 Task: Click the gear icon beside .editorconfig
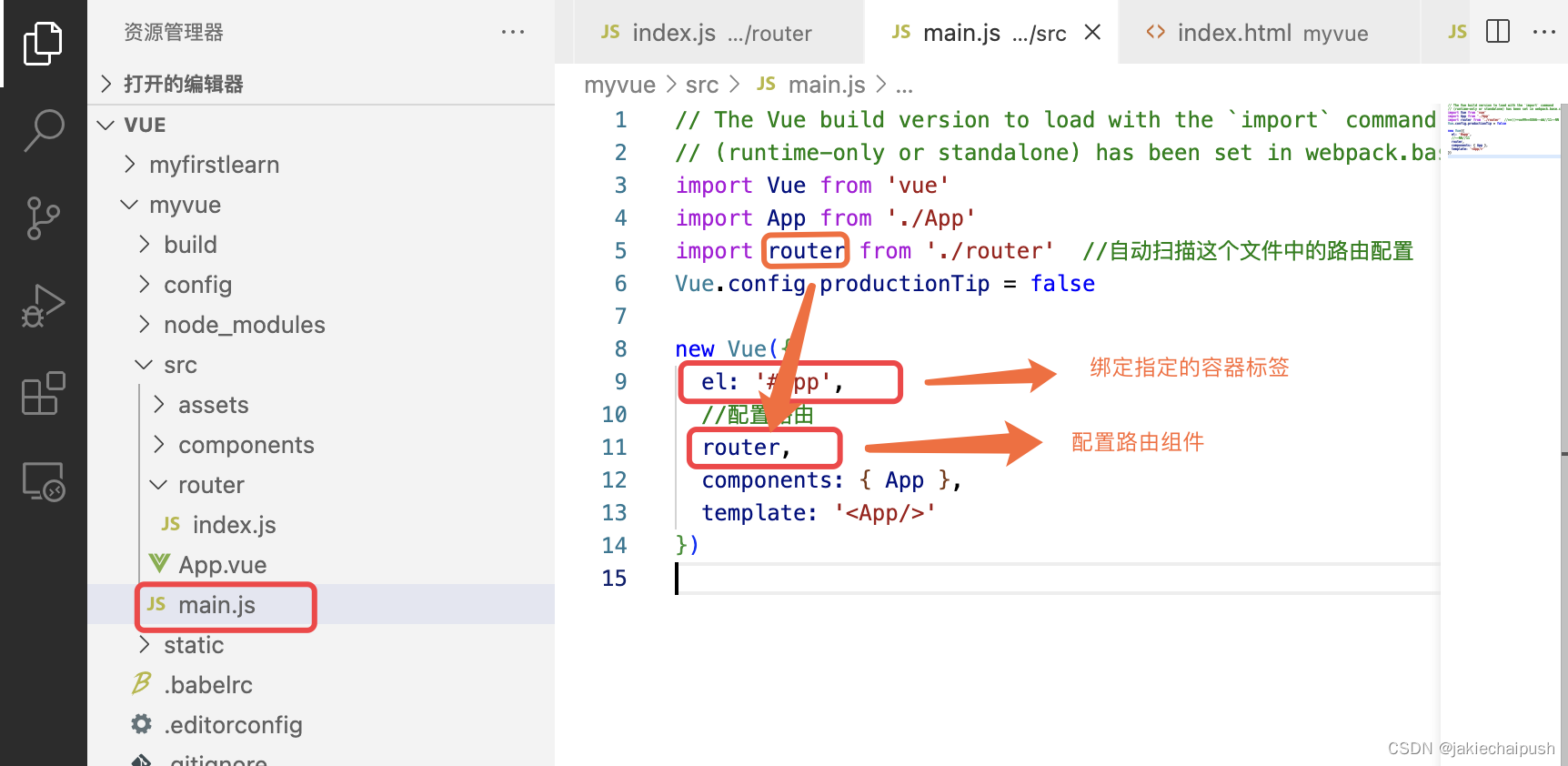point(142,724)
